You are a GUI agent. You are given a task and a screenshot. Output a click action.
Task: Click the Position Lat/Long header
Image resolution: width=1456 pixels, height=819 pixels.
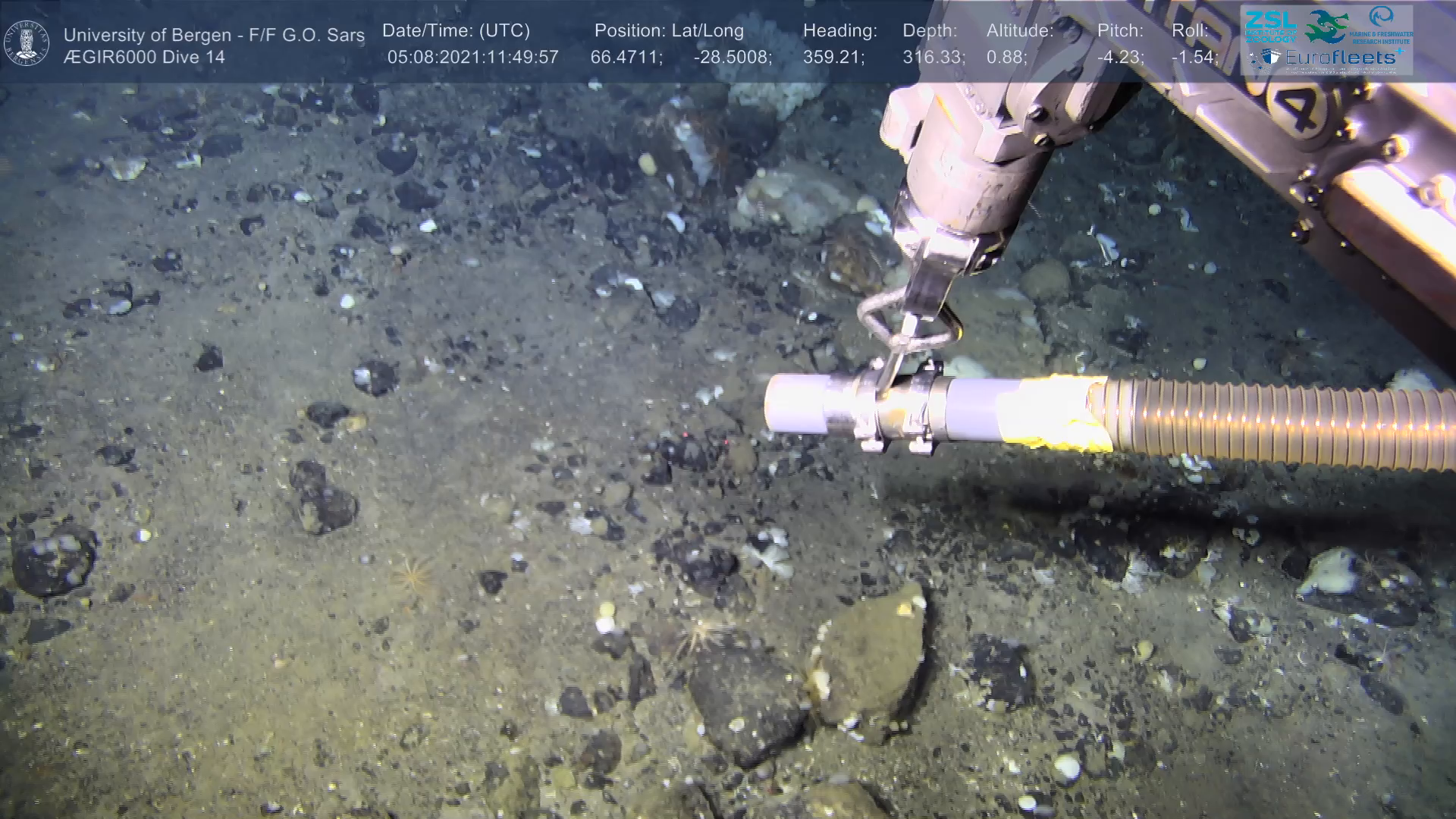pos(669,31)
